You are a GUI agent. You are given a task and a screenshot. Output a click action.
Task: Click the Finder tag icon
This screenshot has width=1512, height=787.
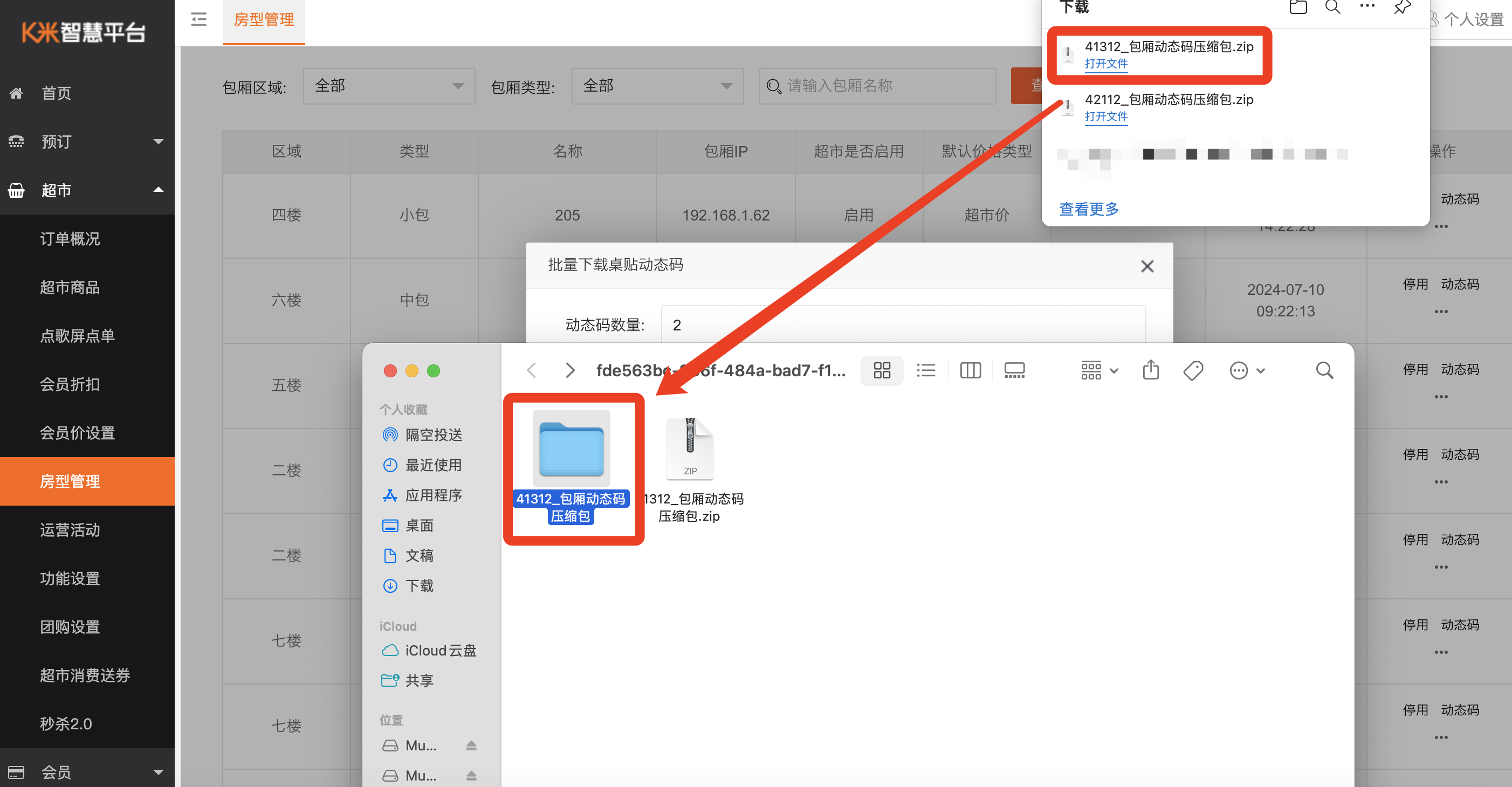coord(1193,370)
